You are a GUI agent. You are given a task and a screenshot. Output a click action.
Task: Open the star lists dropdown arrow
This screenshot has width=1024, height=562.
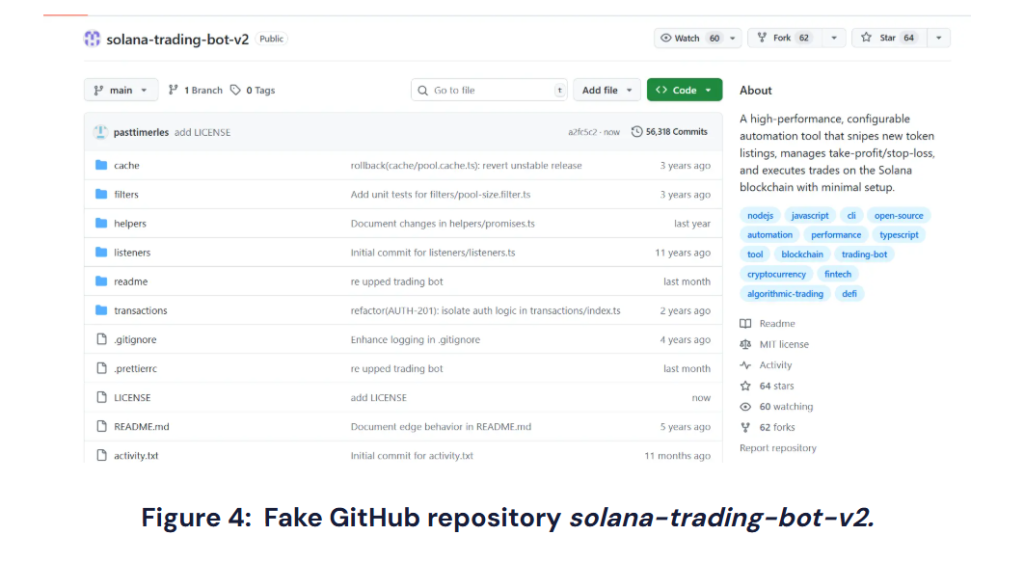tap(938, 38)
